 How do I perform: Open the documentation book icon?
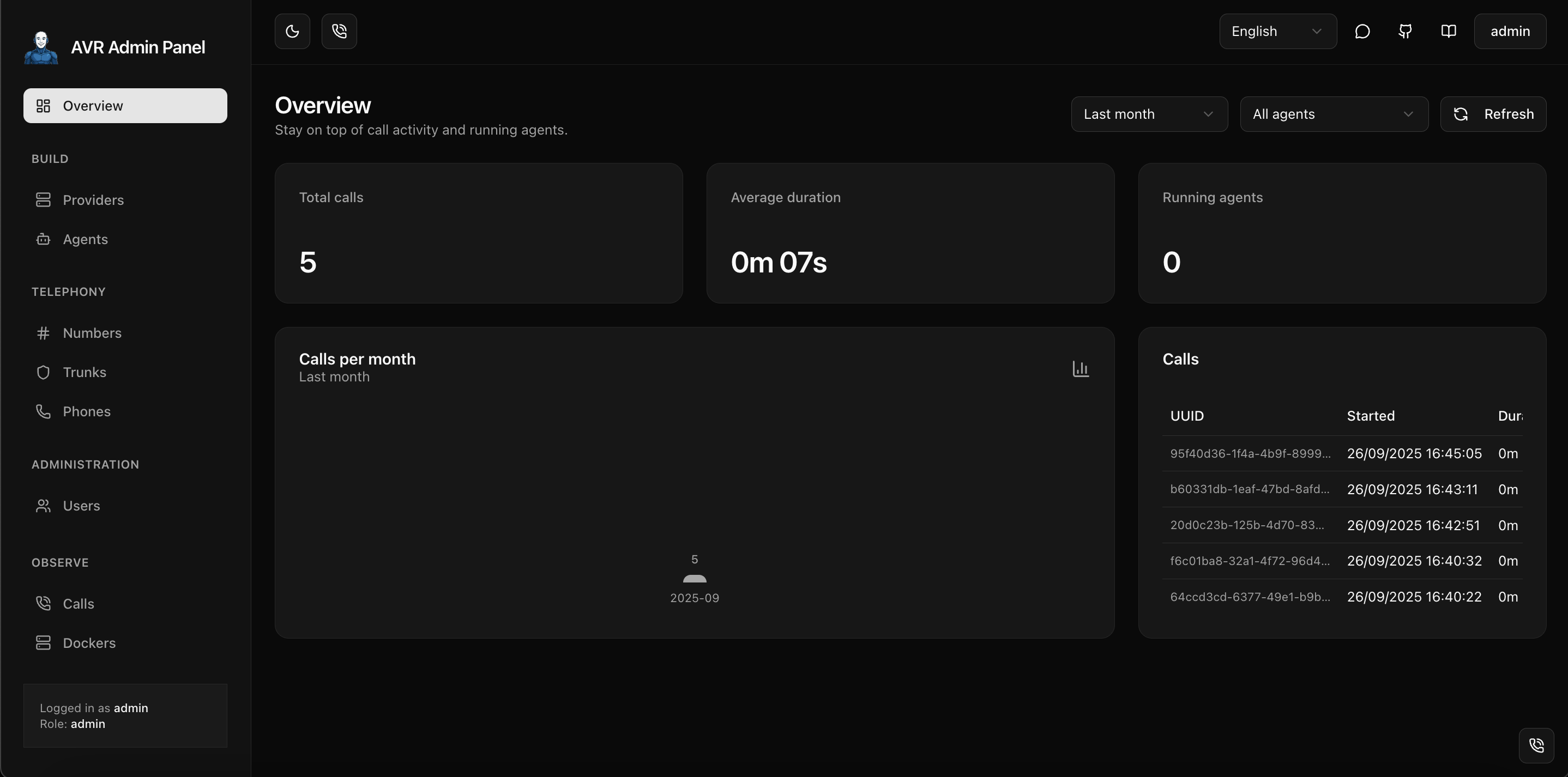tap(1449, 31)
